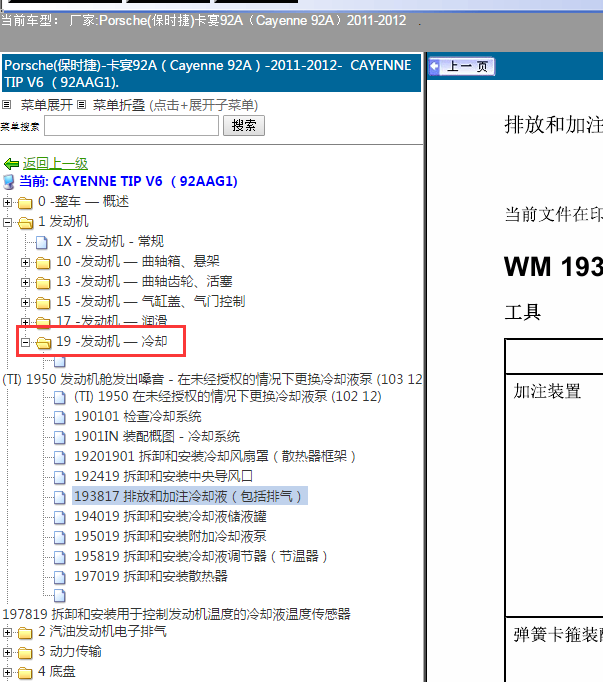The image size is (603, 682).
Task: Open 192419 拆卸和安装中央导风口
Action: [x=163, y=477]
